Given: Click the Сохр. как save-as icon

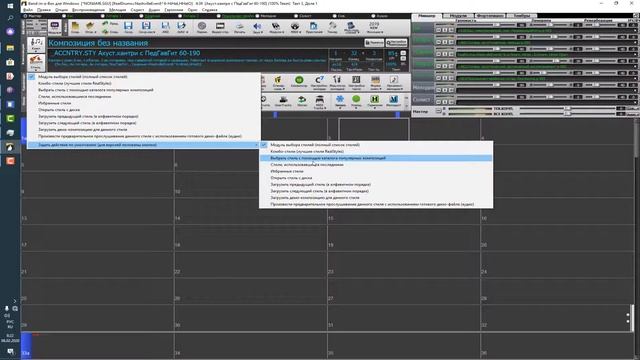Looking at the screenshot, I should 146,28.
